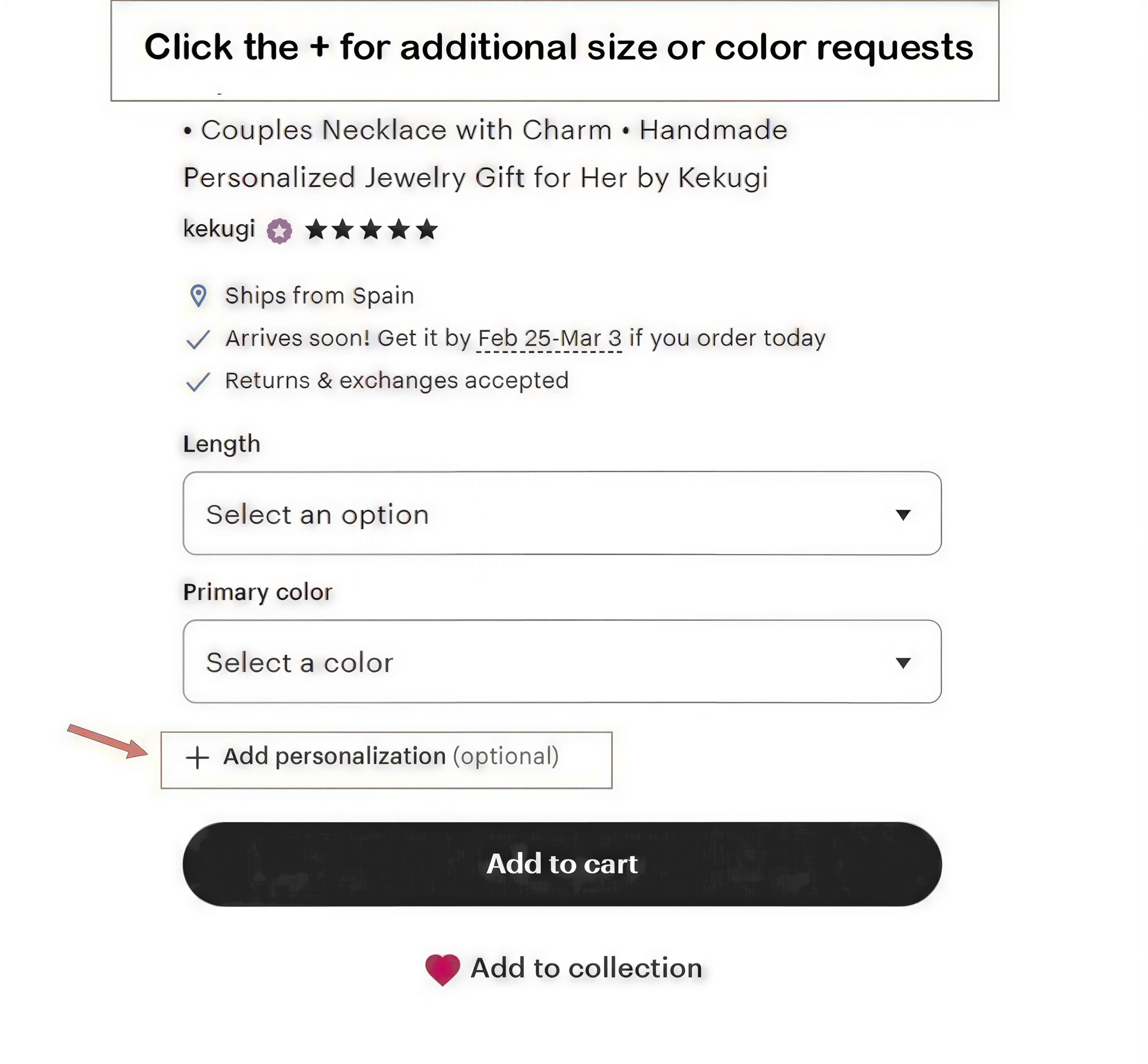
Task: Click the location pin icon
Action: tap(198, 296)
